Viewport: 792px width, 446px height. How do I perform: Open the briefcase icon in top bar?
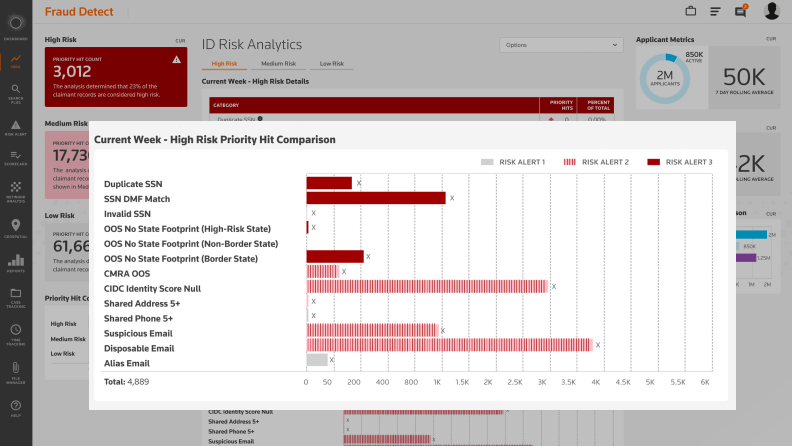(x=690, y=12)
